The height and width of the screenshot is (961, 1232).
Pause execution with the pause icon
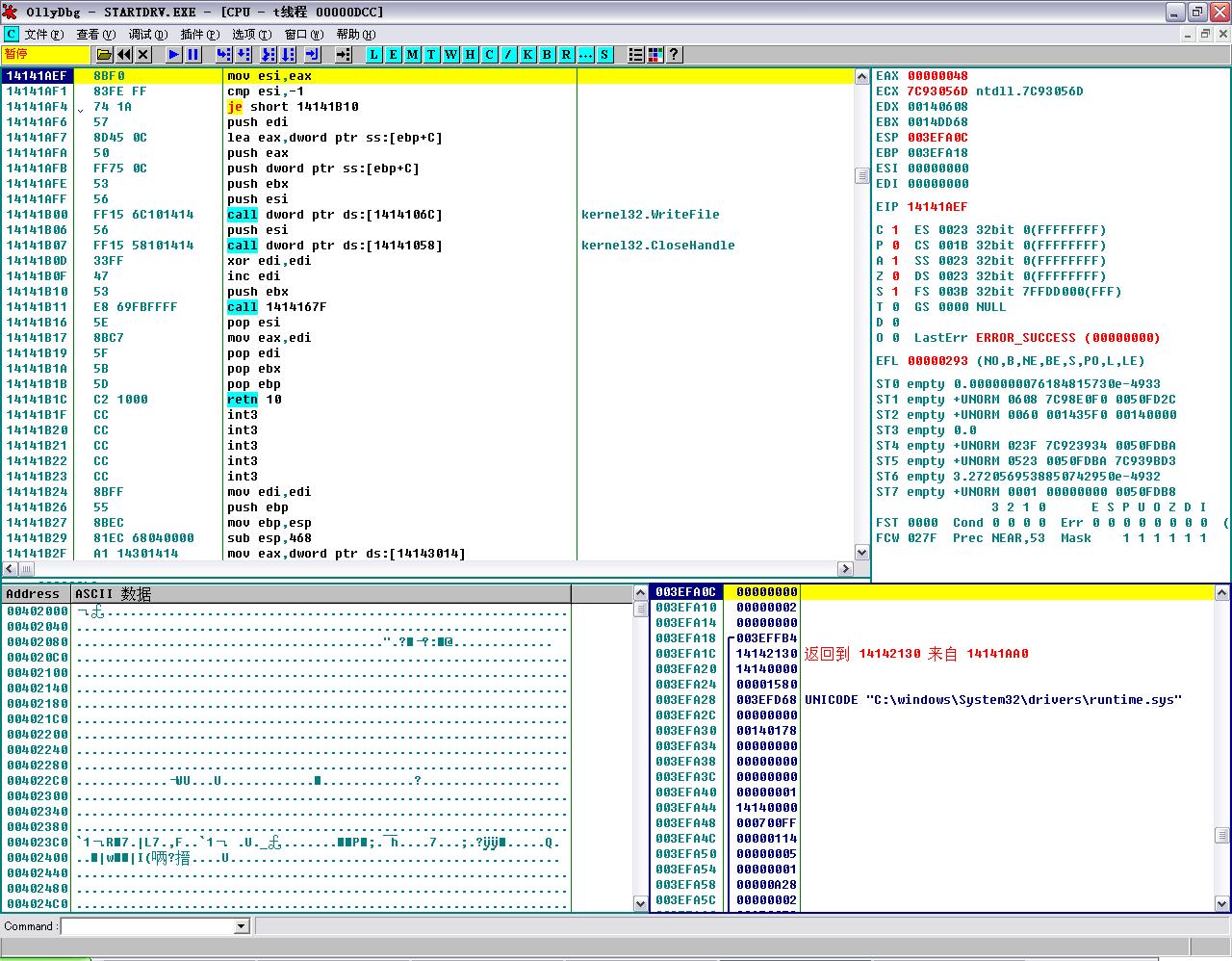click(x=192, y=55)
